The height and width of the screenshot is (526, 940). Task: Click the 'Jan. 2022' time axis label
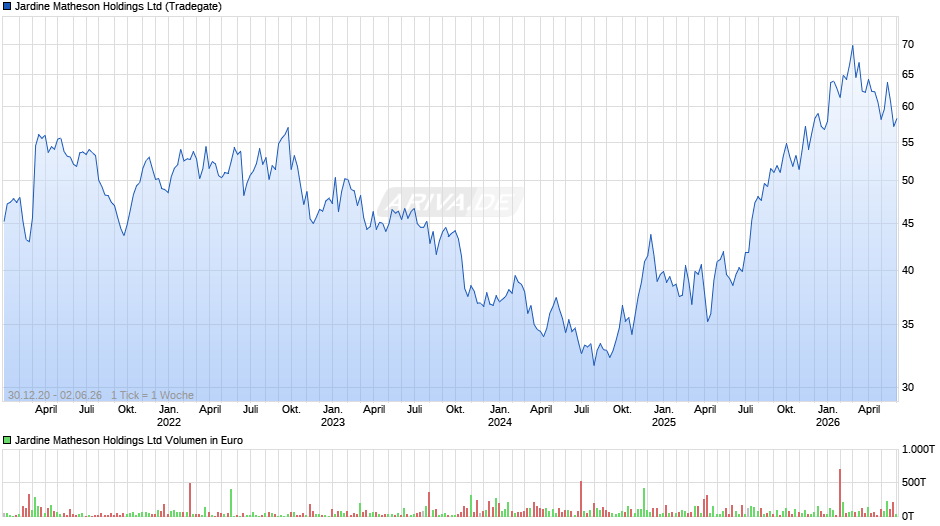coord(168,416)
